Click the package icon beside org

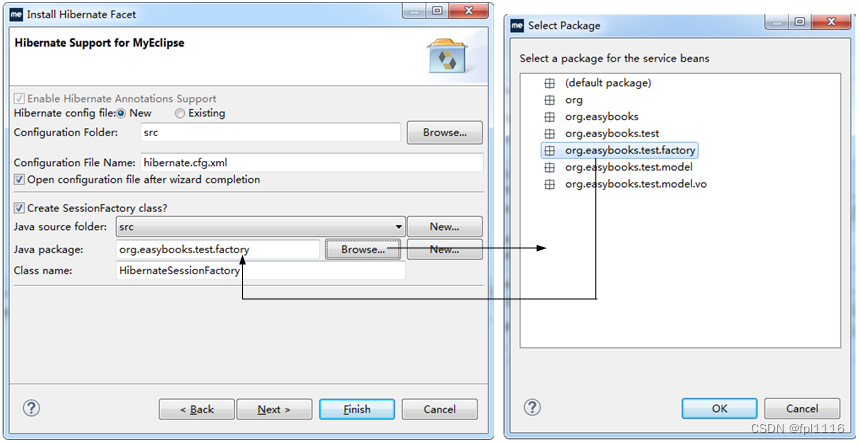pos(549,100)
